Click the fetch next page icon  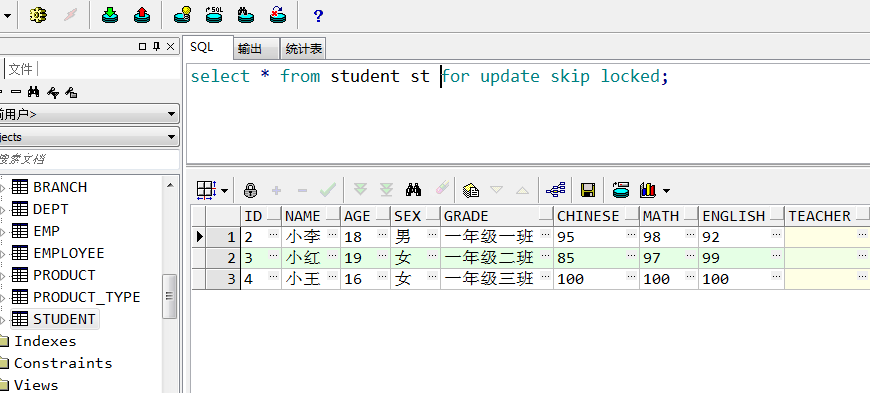pyautogui.click(x=361, y=190)
